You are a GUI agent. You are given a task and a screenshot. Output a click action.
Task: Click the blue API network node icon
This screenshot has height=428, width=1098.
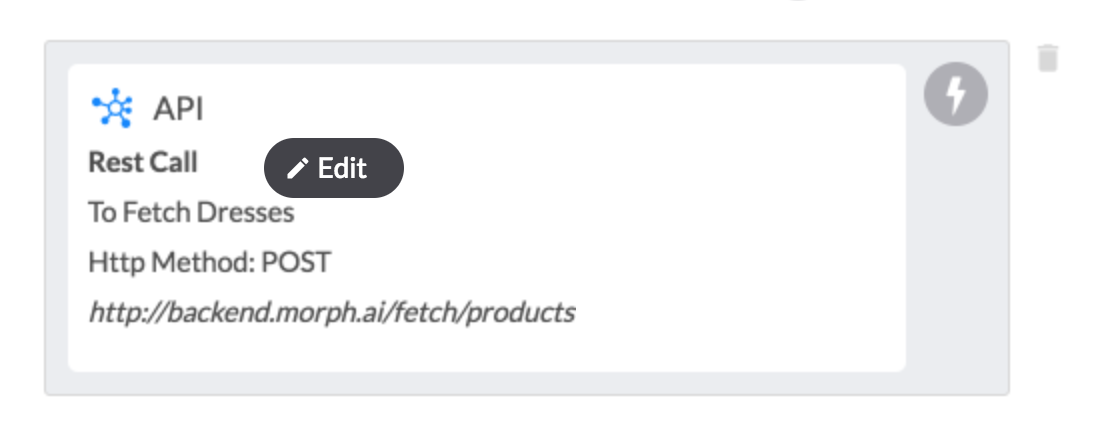click(112, 109)
